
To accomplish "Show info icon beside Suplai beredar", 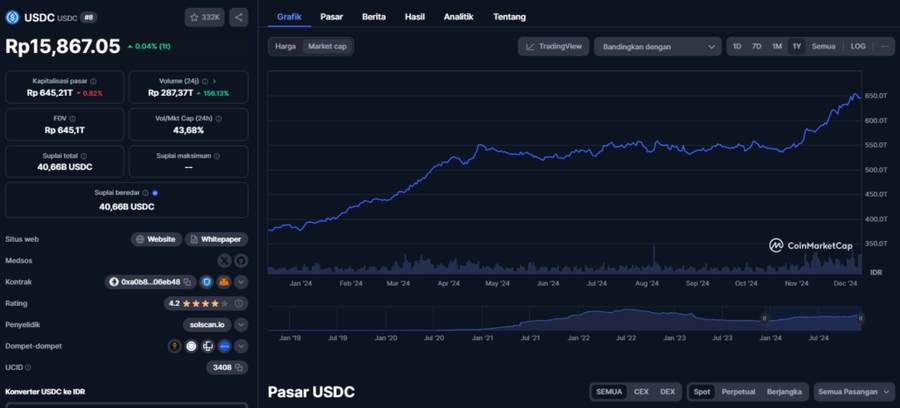I will point(146,193).
